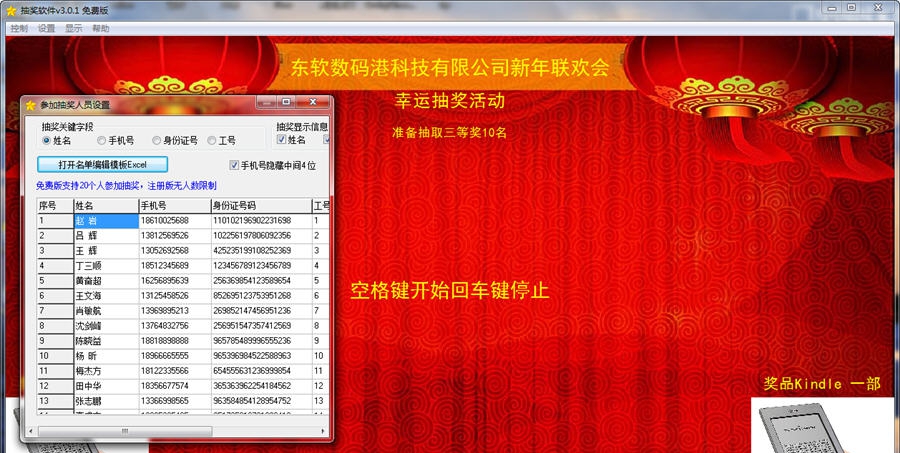
Task: Click phone number 18356677574
Action: coord(175,386)
